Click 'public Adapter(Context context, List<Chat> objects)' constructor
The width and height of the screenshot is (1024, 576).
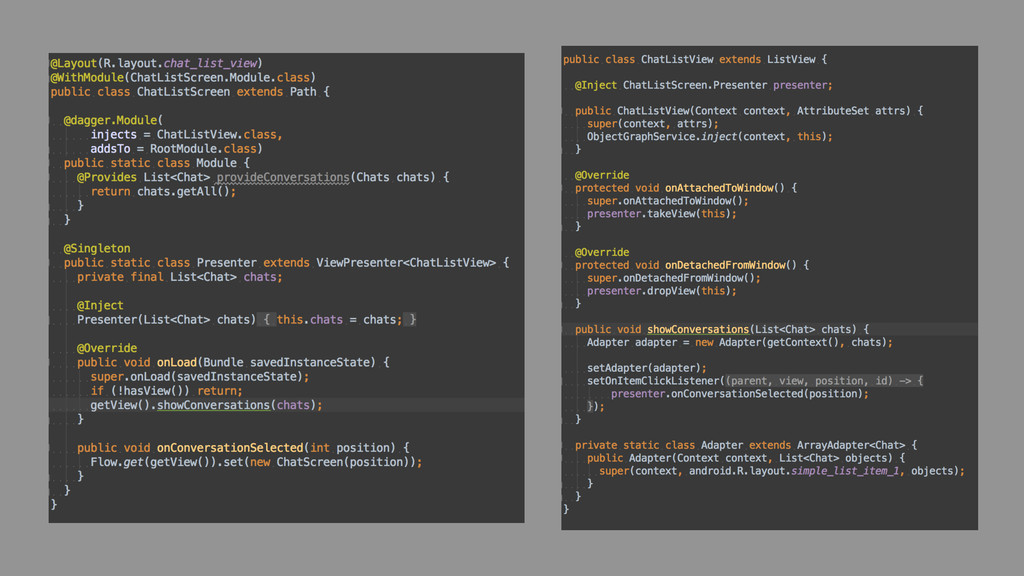(739, 458)
